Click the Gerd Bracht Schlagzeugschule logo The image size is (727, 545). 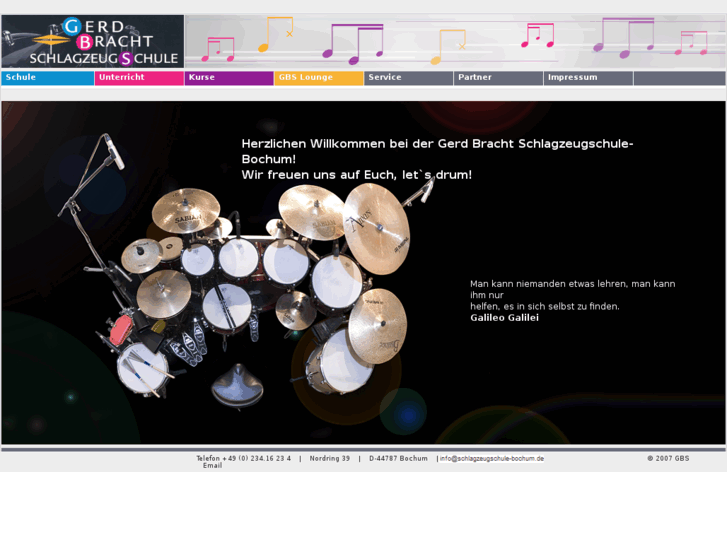point(93,41)
